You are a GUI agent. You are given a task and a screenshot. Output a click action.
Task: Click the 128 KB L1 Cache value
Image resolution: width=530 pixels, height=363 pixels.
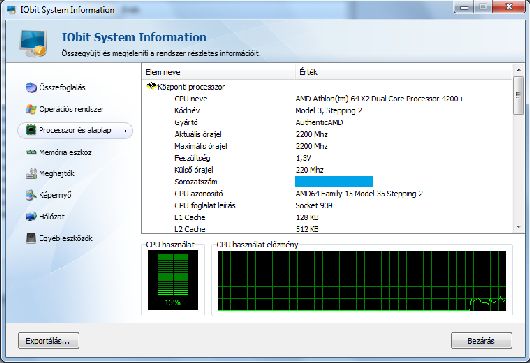click(x=307, y=217)
